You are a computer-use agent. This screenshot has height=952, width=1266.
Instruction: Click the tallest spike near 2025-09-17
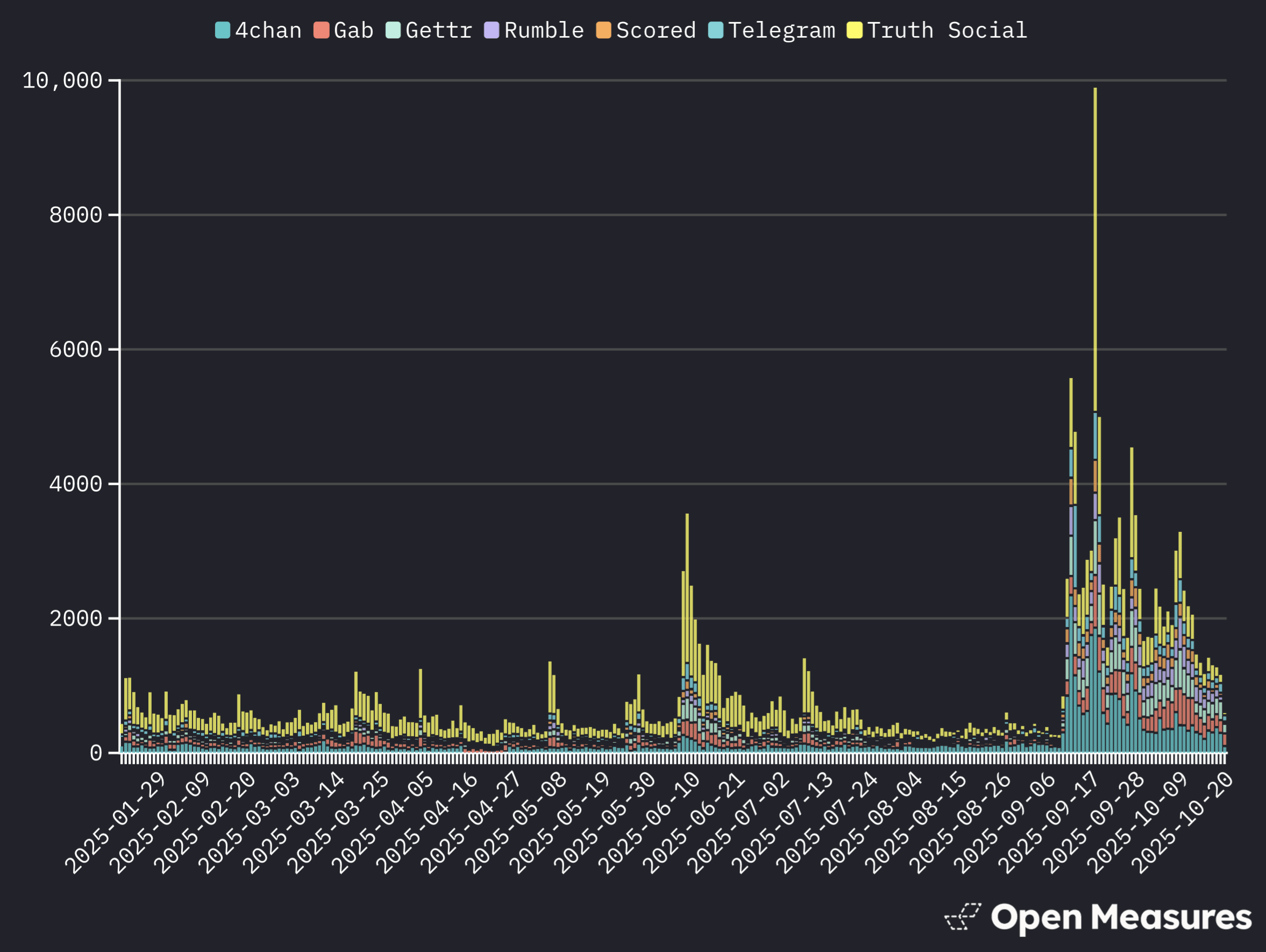[1095, 229]
